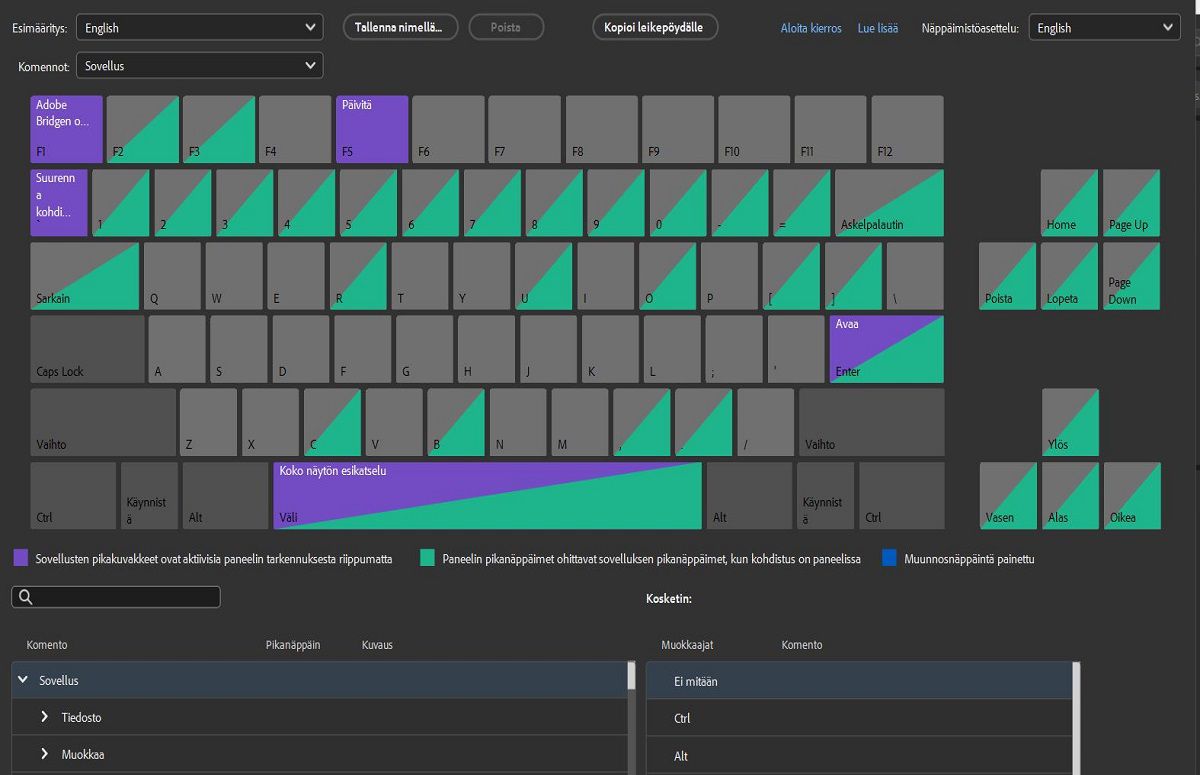Image resolution: width=1200 pixels, height=775 pixels.
Task: Select the Ylös arrow key
Action: tap(1070, 422)
